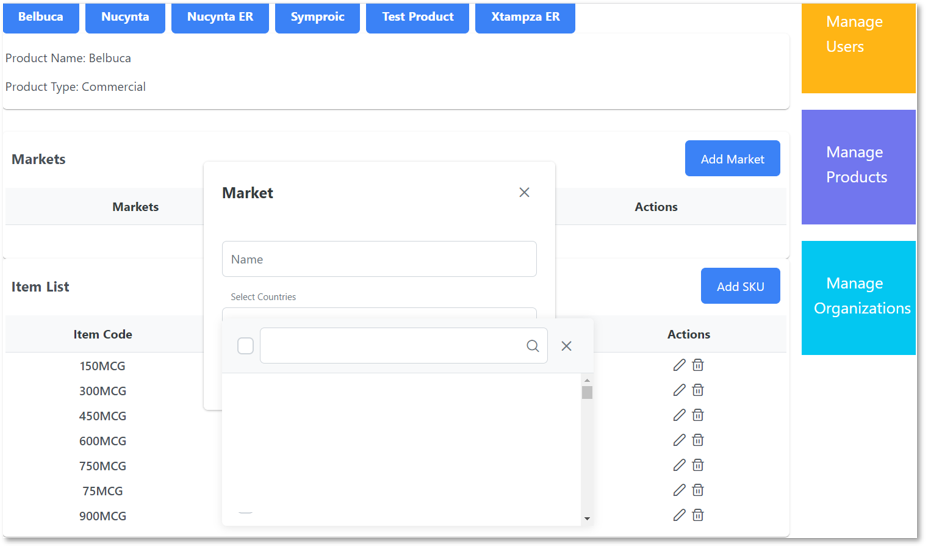926x547 pixels.
Task: Edit the 75MCG item with pencil icon
Action: pos(679,490)
